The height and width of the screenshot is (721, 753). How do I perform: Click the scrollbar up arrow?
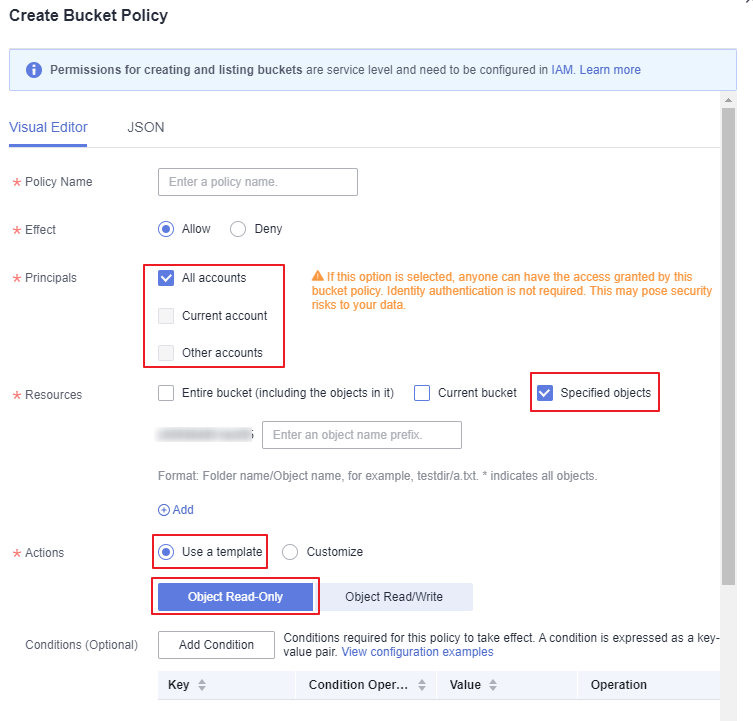tap(729, 100)
